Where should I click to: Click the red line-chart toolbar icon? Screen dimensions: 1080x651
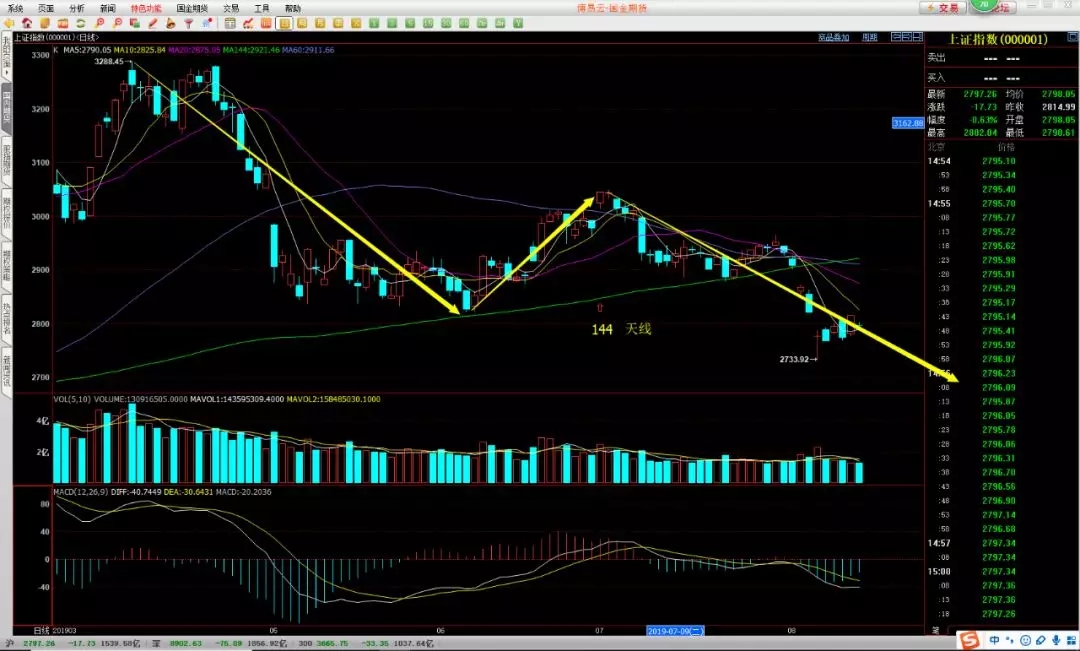[x=248, y=23]
